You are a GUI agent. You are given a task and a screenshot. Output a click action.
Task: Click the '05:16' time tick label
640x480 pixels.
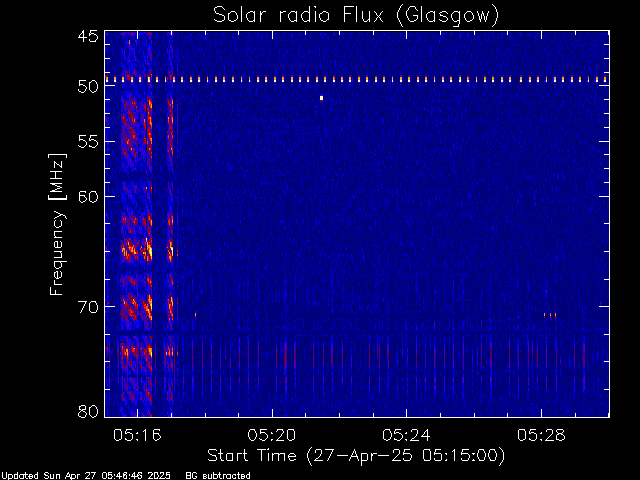(138, 435)
